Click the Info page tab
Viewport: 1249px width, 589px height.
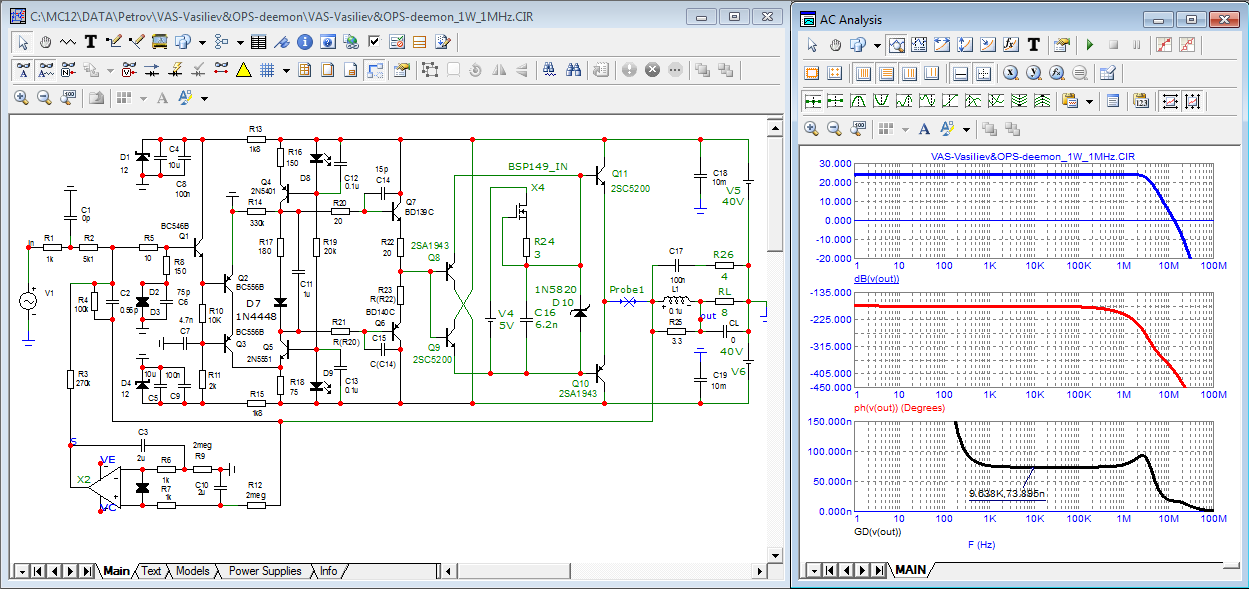[x=328, y=572]
